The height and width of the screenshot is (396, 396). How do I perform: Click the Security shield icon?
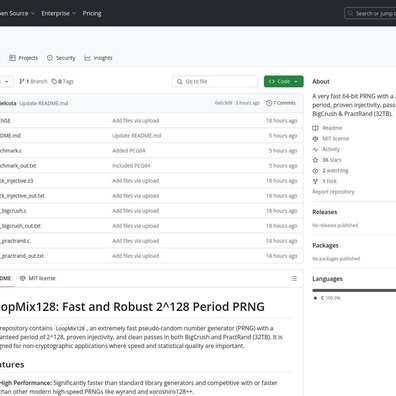50,58
